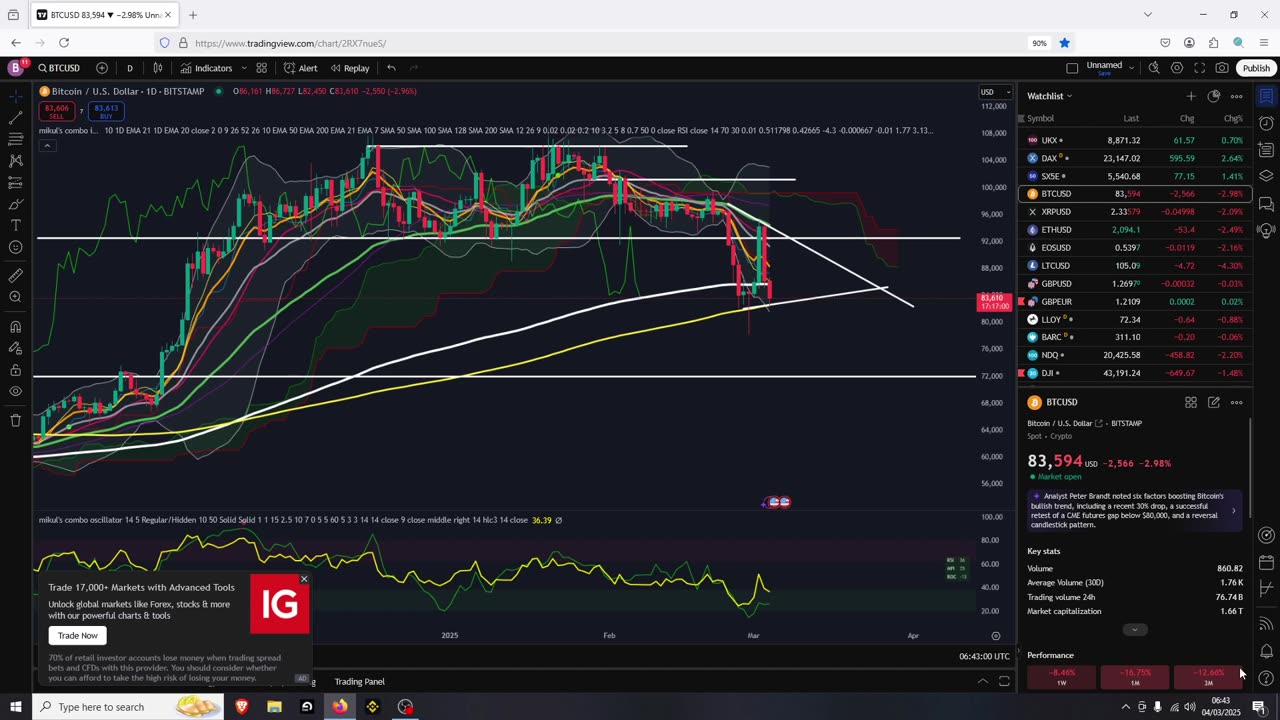
Task: Add symbol to watchlist plus icon
Action: click(x=1190, y=96)
